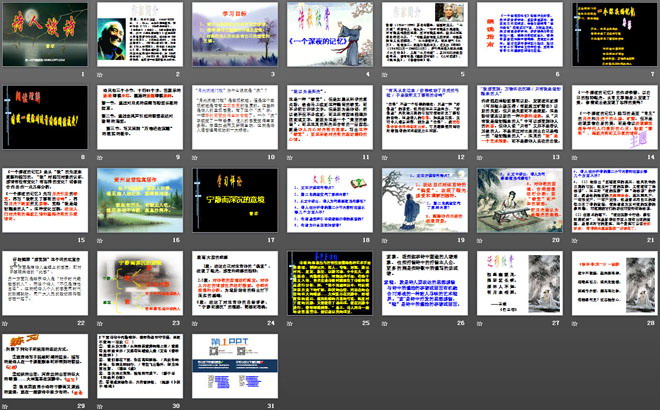Click the animation star icon under slide 16
Image resolution: width=660 pixels, height=410 pixels.
click(100, 240)
